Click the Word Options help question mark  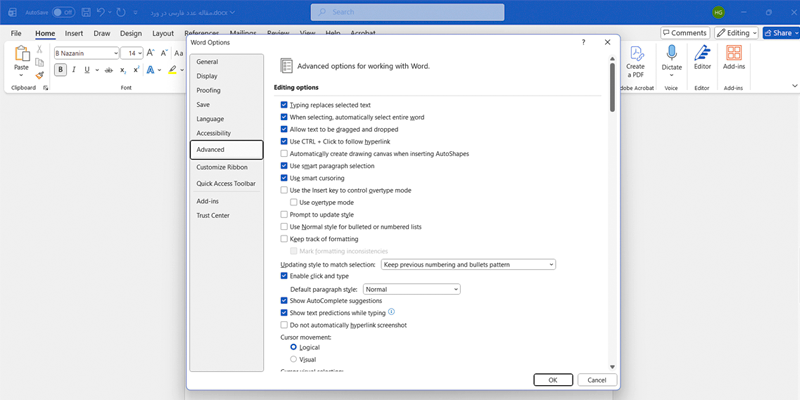click(583, 43)
